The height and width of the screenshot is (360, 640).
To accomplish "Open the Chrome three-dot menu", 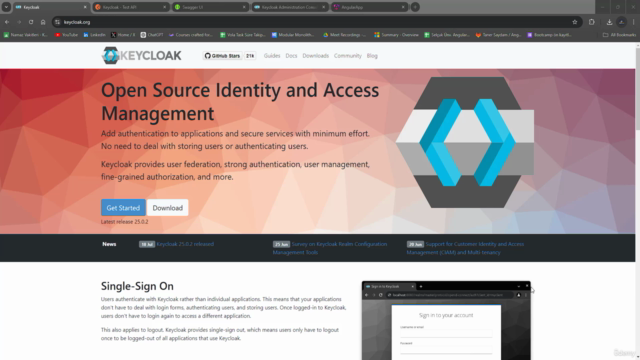I will [x=633, y=22].
